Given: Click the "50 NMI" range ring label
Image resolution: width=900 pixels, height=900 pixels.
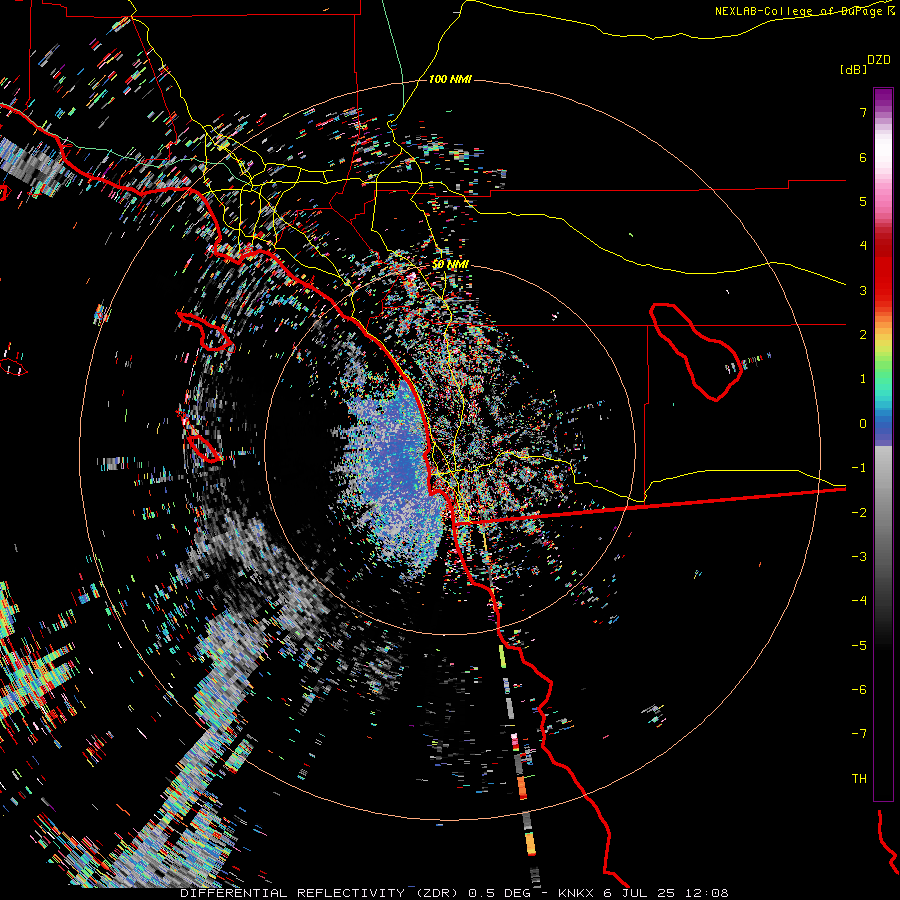Looking at the screenshot, I should [450, 265].
